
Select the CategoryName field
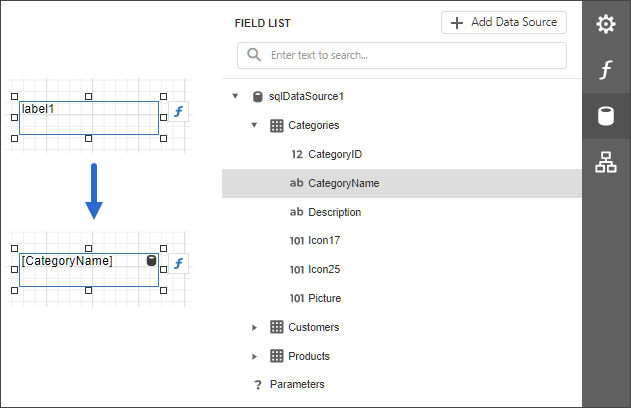tap(343, 184)
